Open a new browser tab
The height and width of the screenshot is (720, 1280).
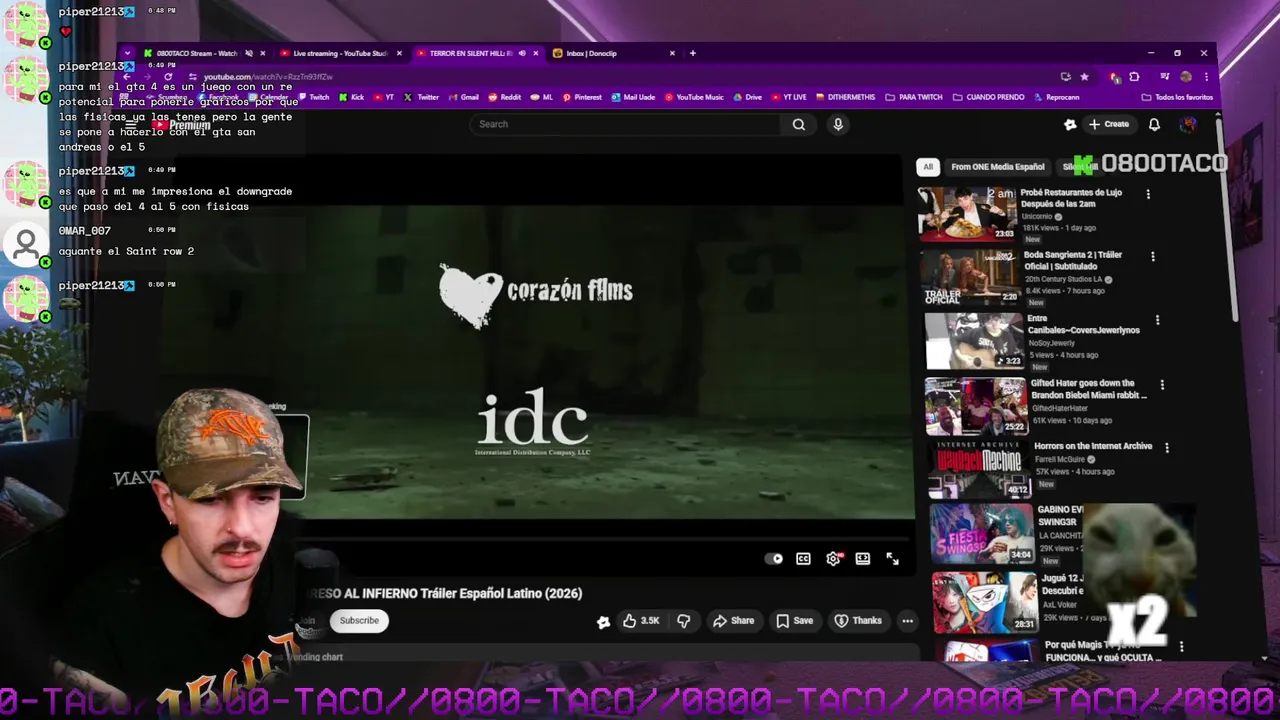[x=693, y=53]
